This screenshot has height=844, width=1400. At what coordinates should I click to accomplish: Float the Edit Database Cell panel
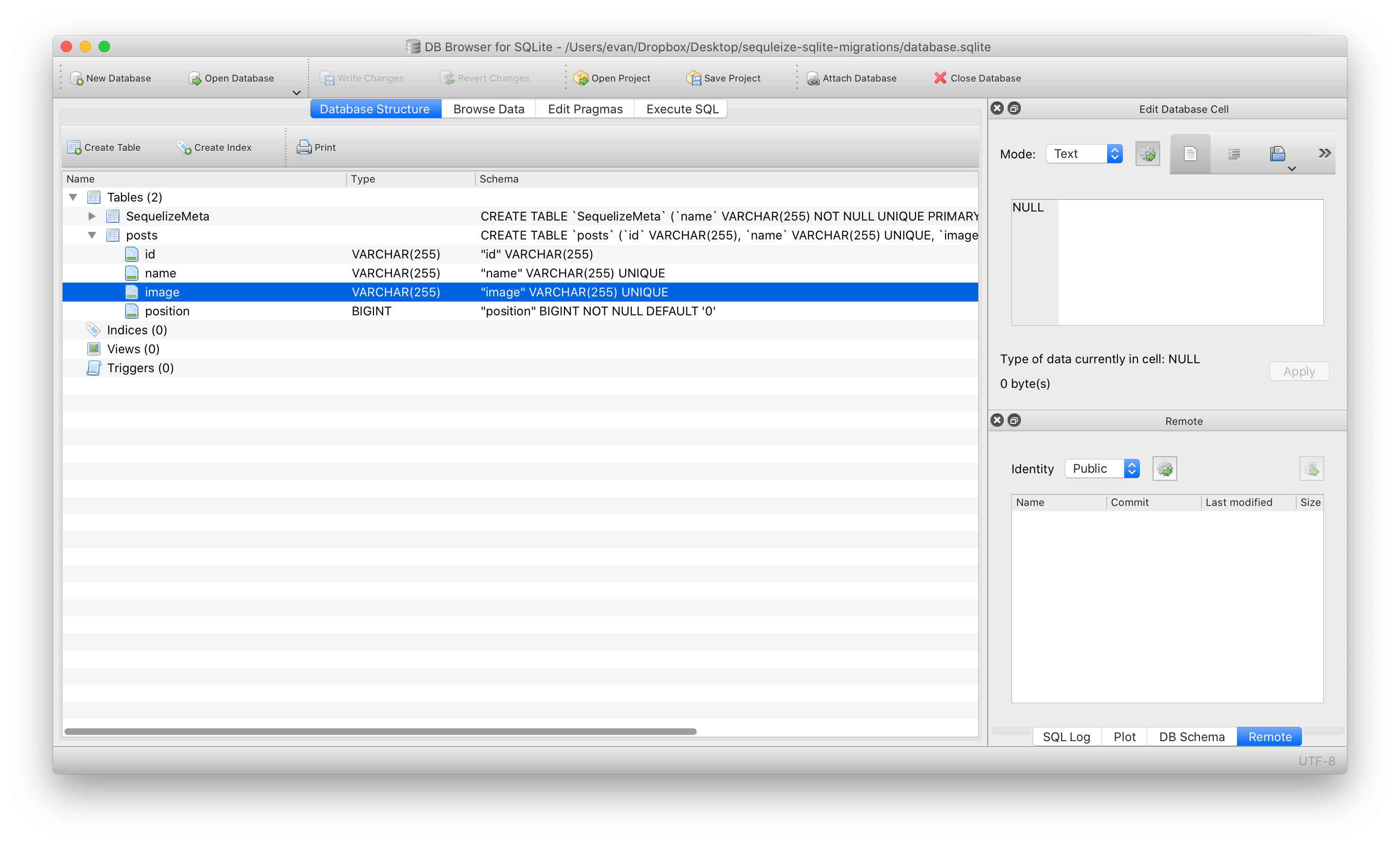click(x=1014, y=109)
